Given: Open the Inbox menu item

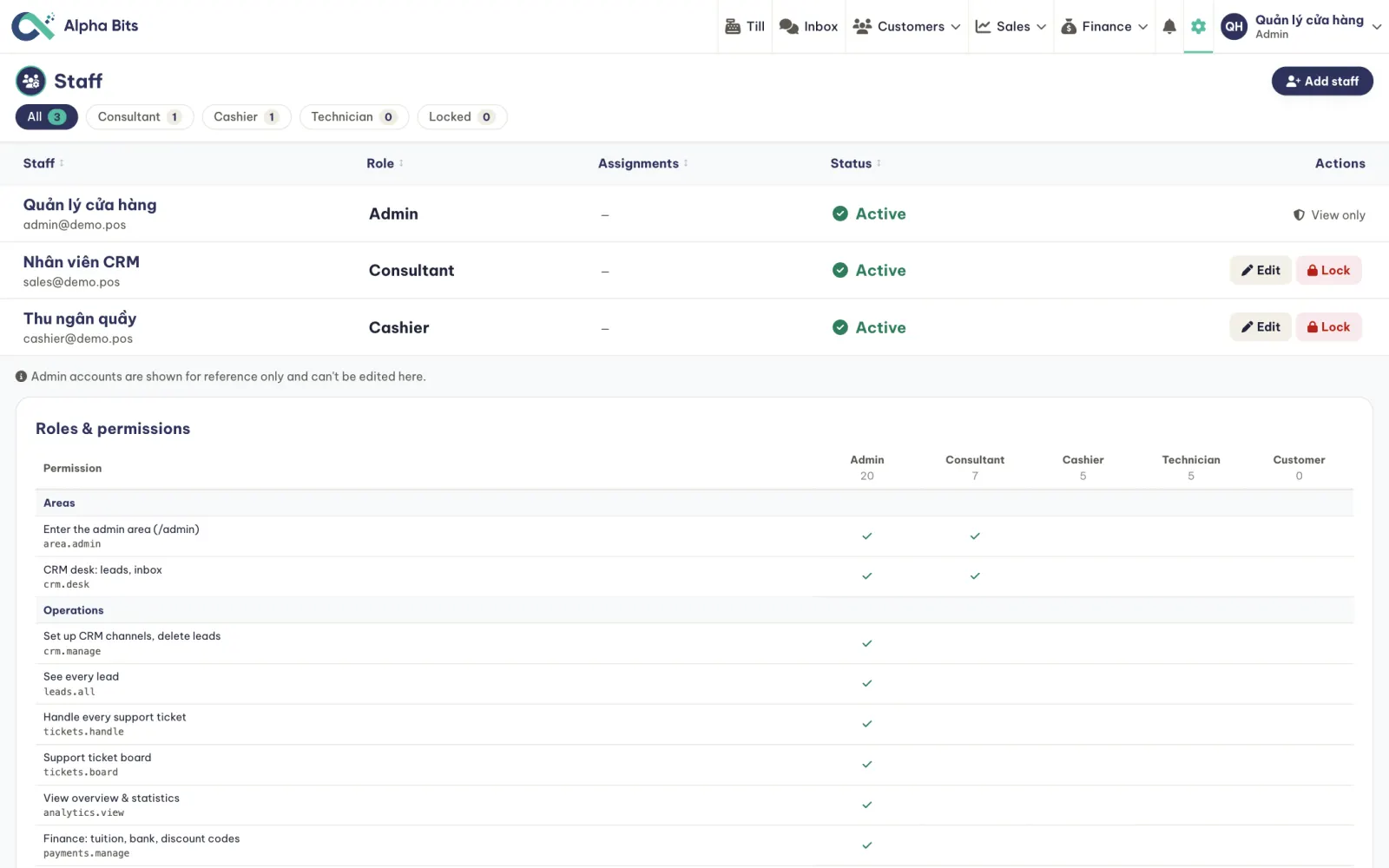Looking at the screenshot, I should pyautogui.click(x=808, y=27).
